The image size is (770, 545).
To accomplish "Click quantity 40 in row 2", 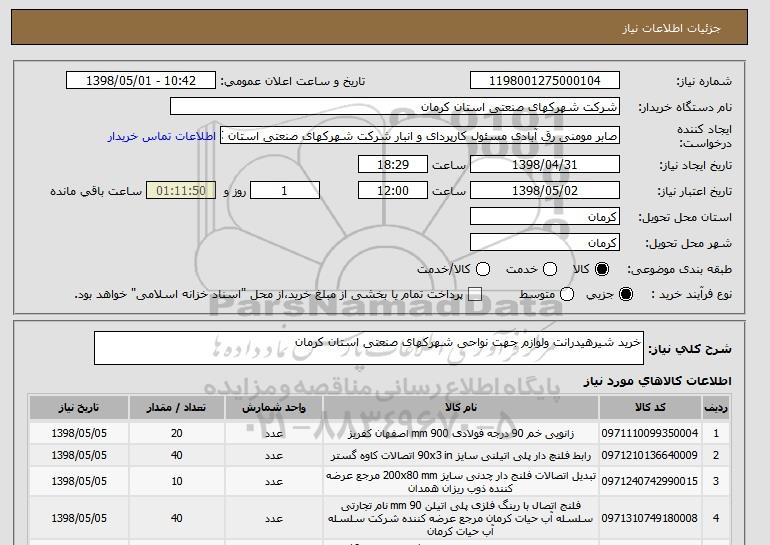I will click(177, 455).
